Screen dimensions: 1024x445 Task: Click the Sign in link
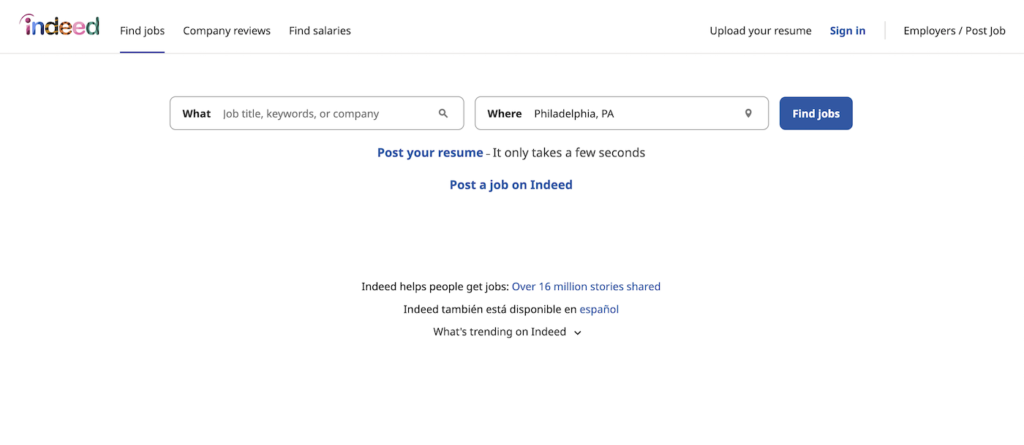point(848,31)
